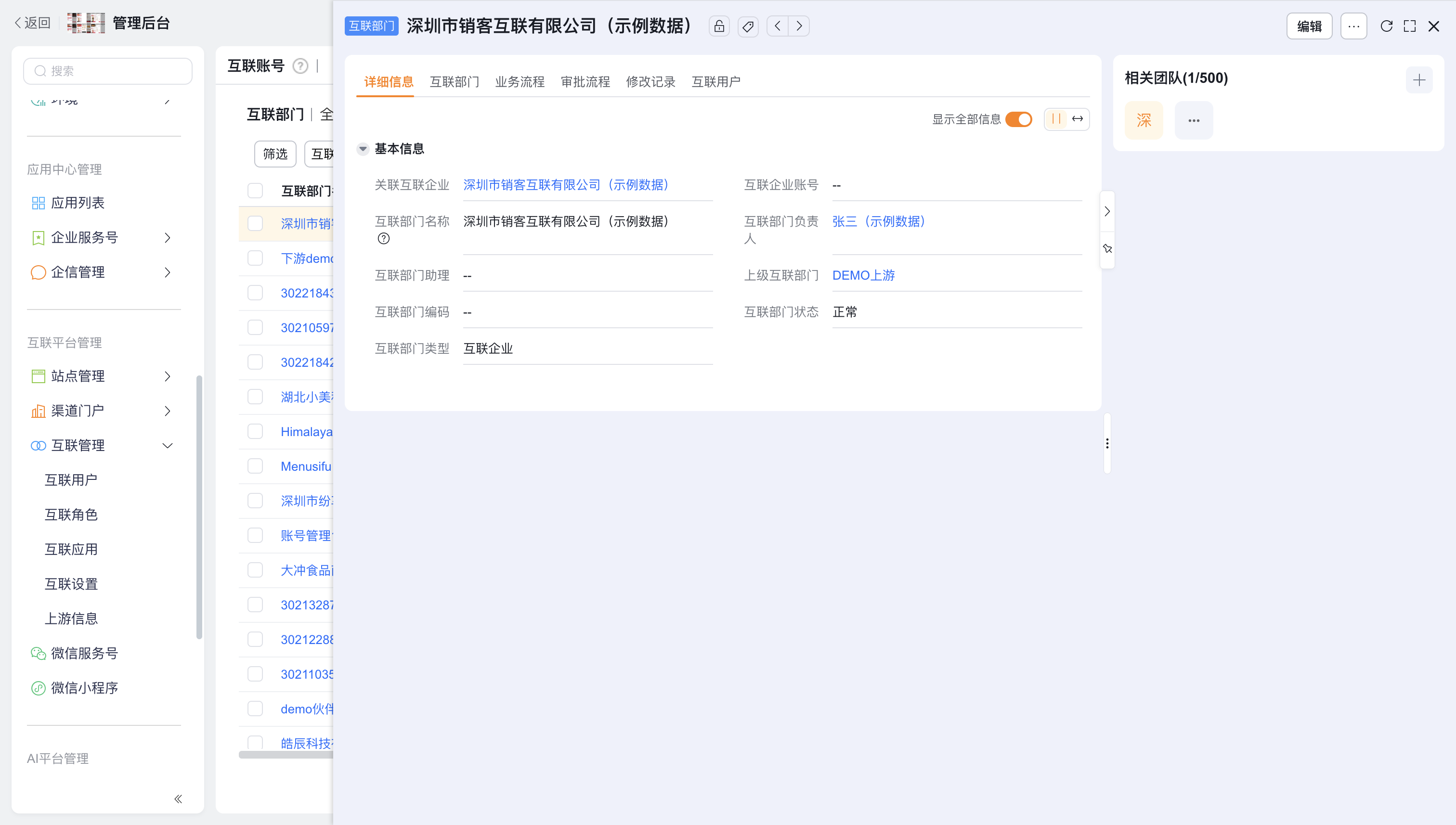The height and width of the screenshot is (825, 1456).
Task: Click the list horizontal scrollbar
Action: coord(286,754)
